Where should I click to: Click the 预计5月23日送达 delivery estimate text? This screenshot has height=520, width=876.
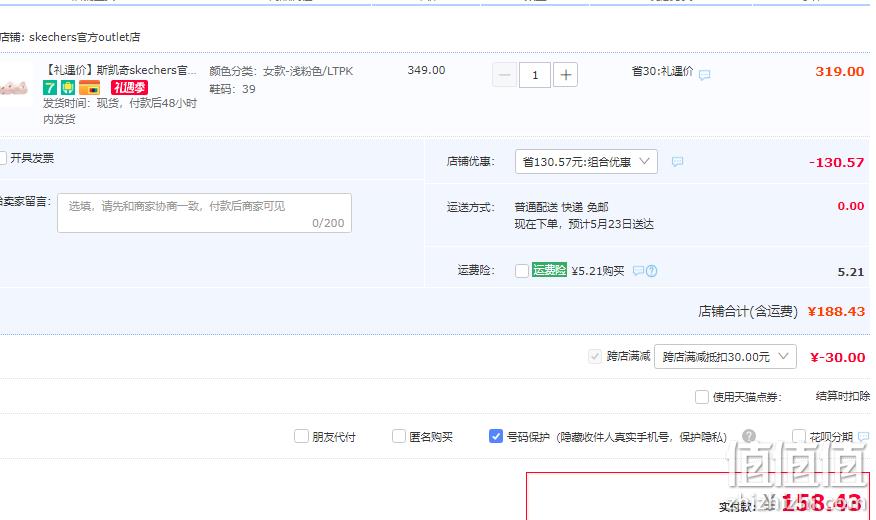click(x=611, y=224)
